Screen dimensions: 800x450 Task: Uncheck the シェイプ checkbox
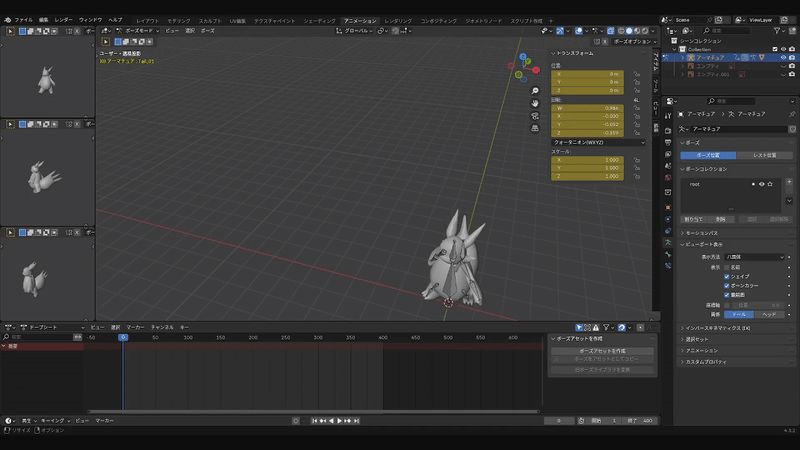[726, 276]
